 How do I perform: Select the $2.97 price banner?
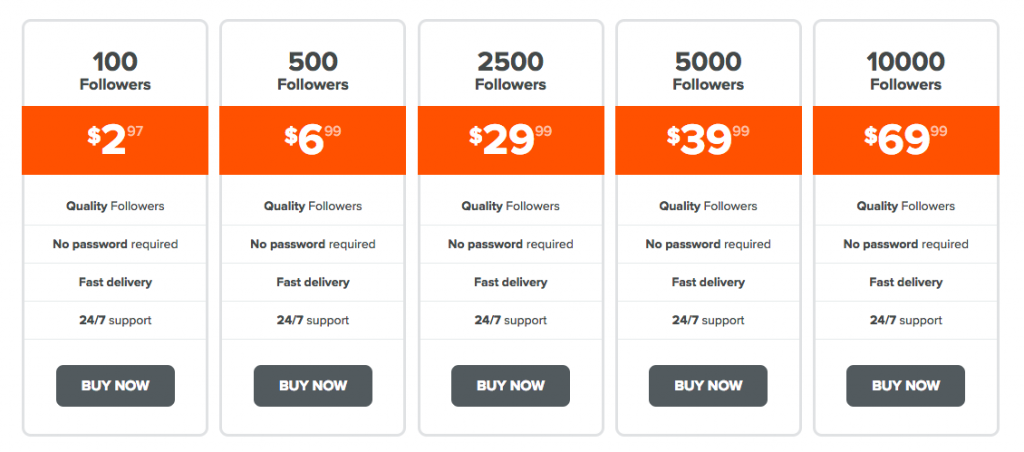pyautogui.click(x=115, y=140)
